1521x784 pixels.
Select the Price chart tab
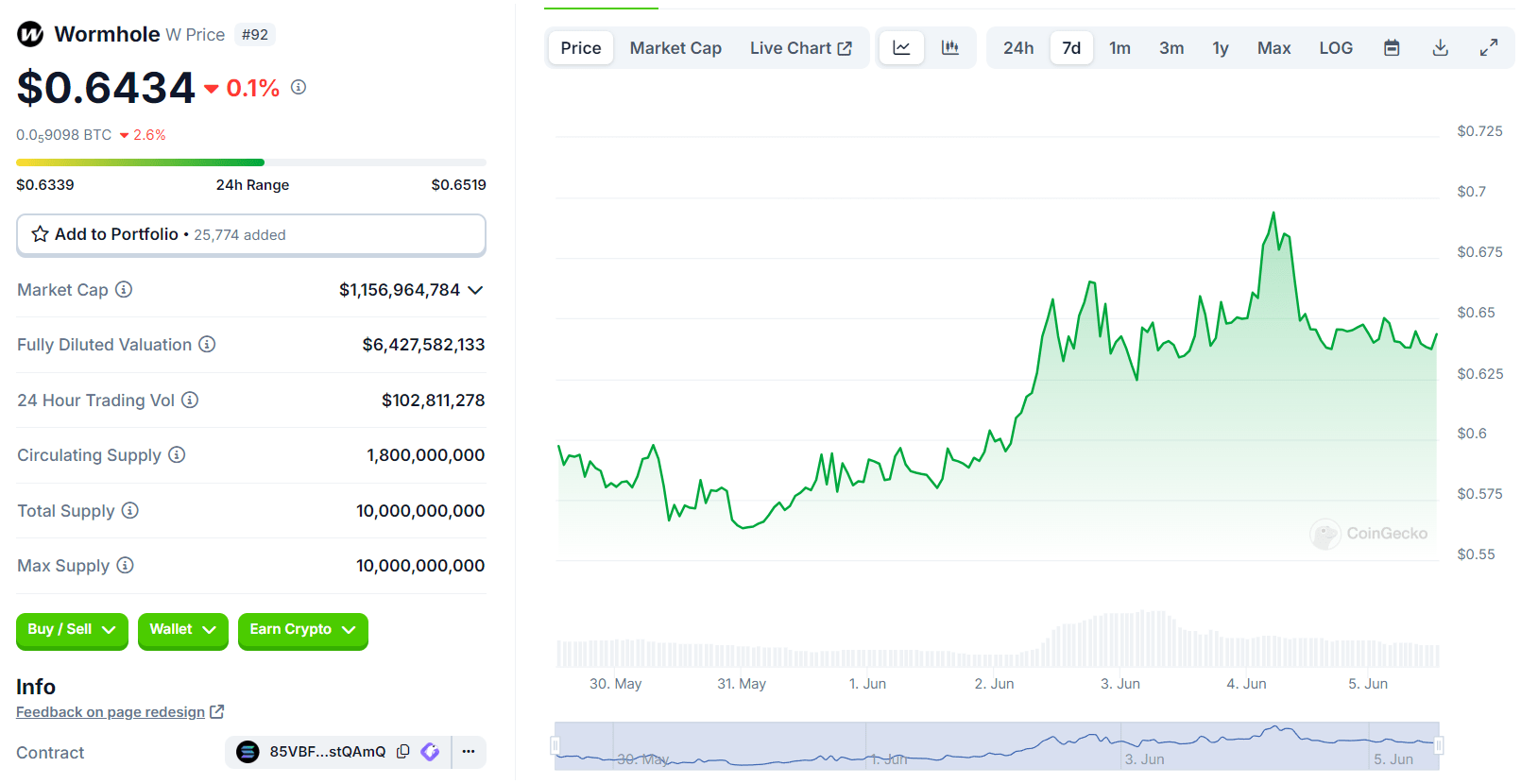581,48
